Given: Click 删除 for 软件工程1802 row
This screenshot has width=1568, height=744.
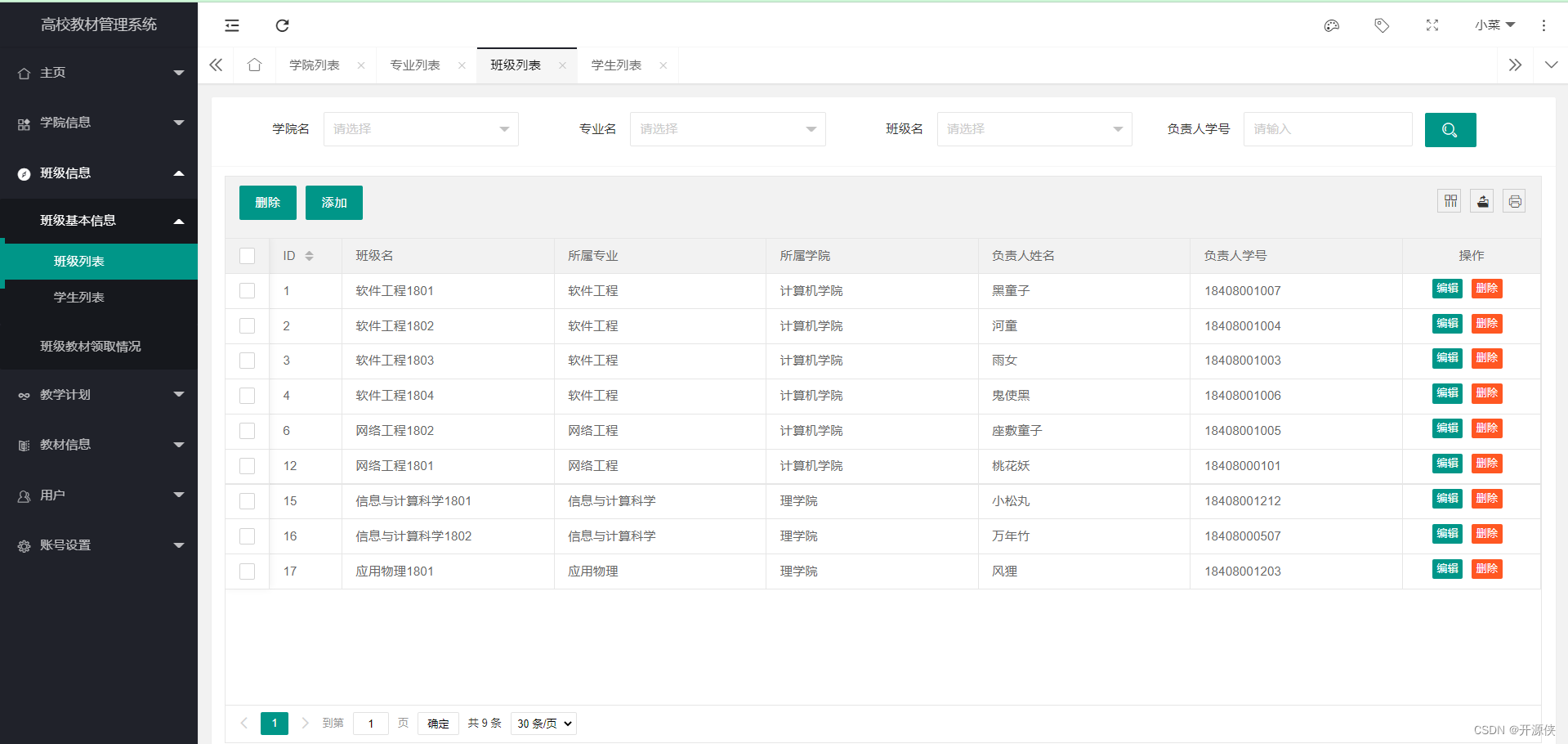Looking at the screenshot, I should (x=1487, y=324).
